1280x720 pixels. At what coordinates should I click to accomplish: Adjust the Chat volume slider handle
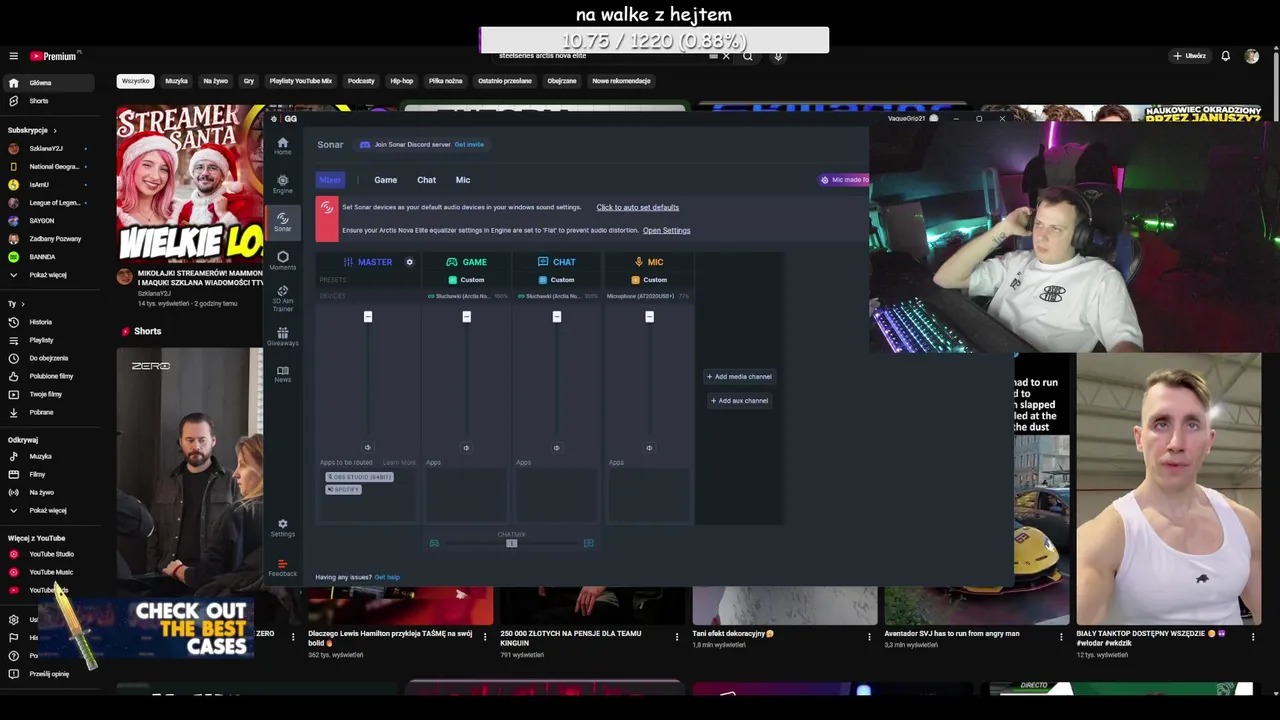(x=557, y=317)
